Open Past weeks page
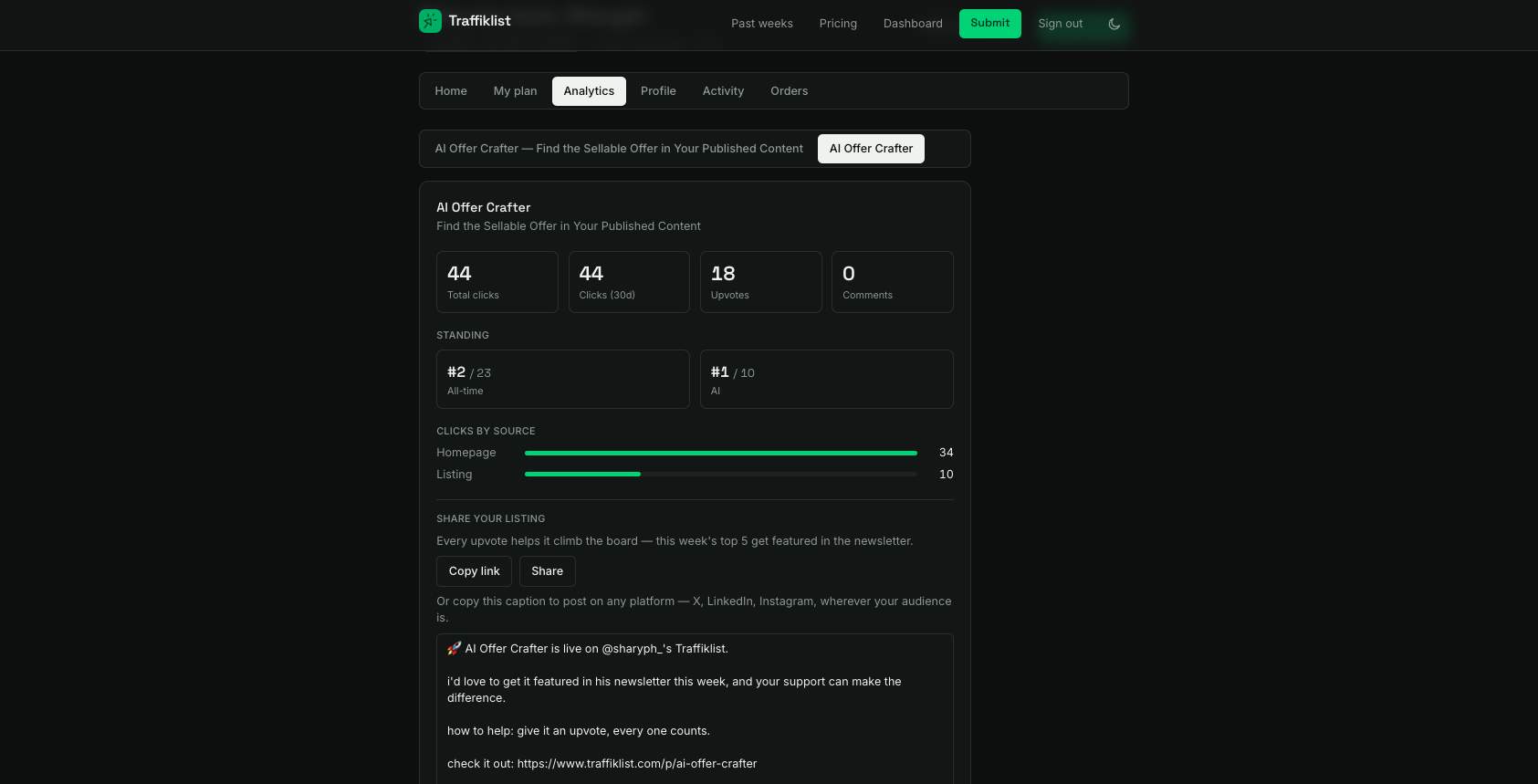 click(x=762, y=24)
